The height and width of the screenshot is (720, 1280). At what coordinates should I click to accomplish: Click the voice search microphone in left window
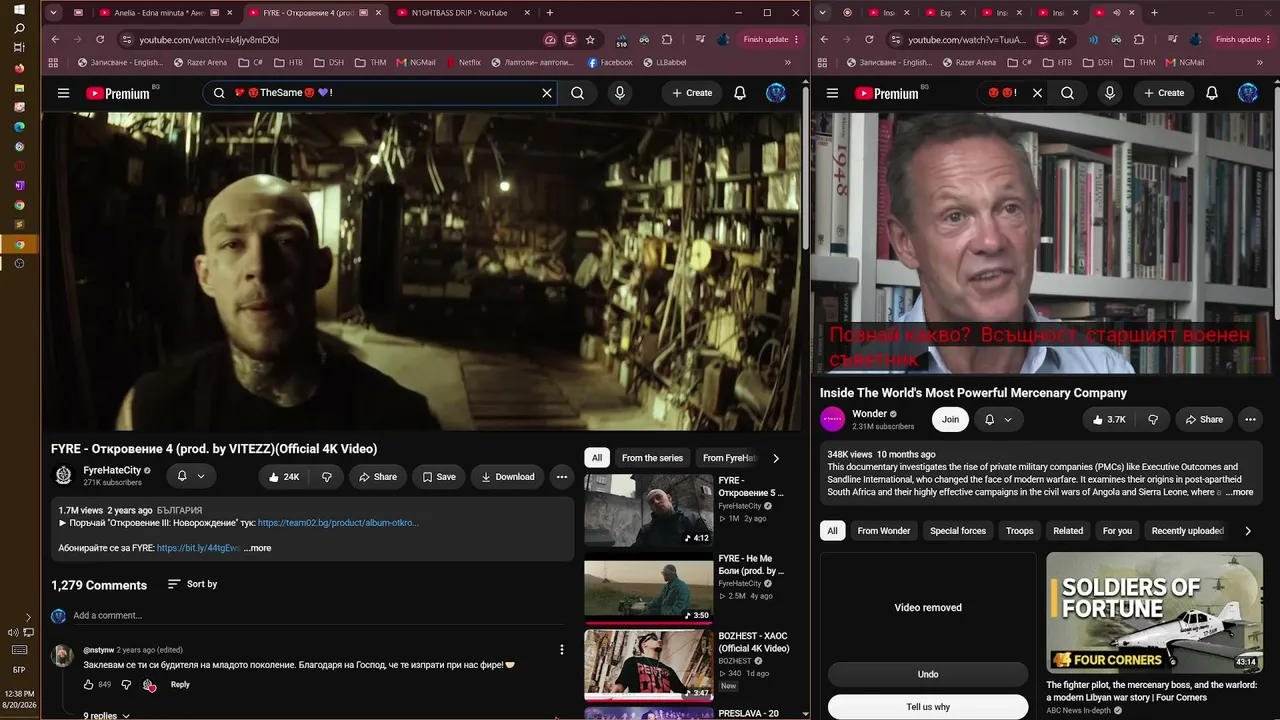[620, 93]
